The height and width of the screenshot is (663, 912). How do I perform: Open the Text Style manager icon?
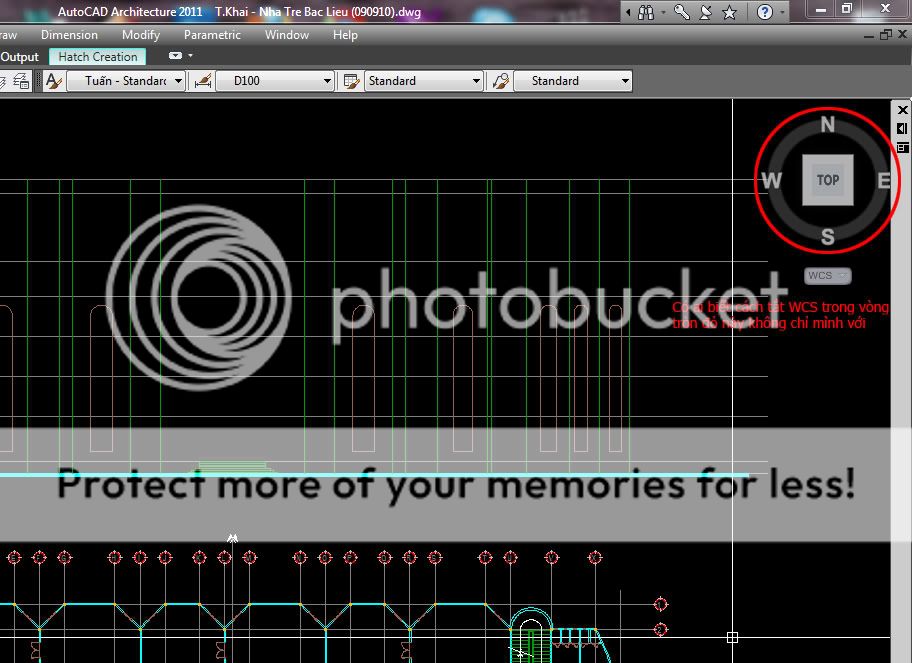coord(54,81)
